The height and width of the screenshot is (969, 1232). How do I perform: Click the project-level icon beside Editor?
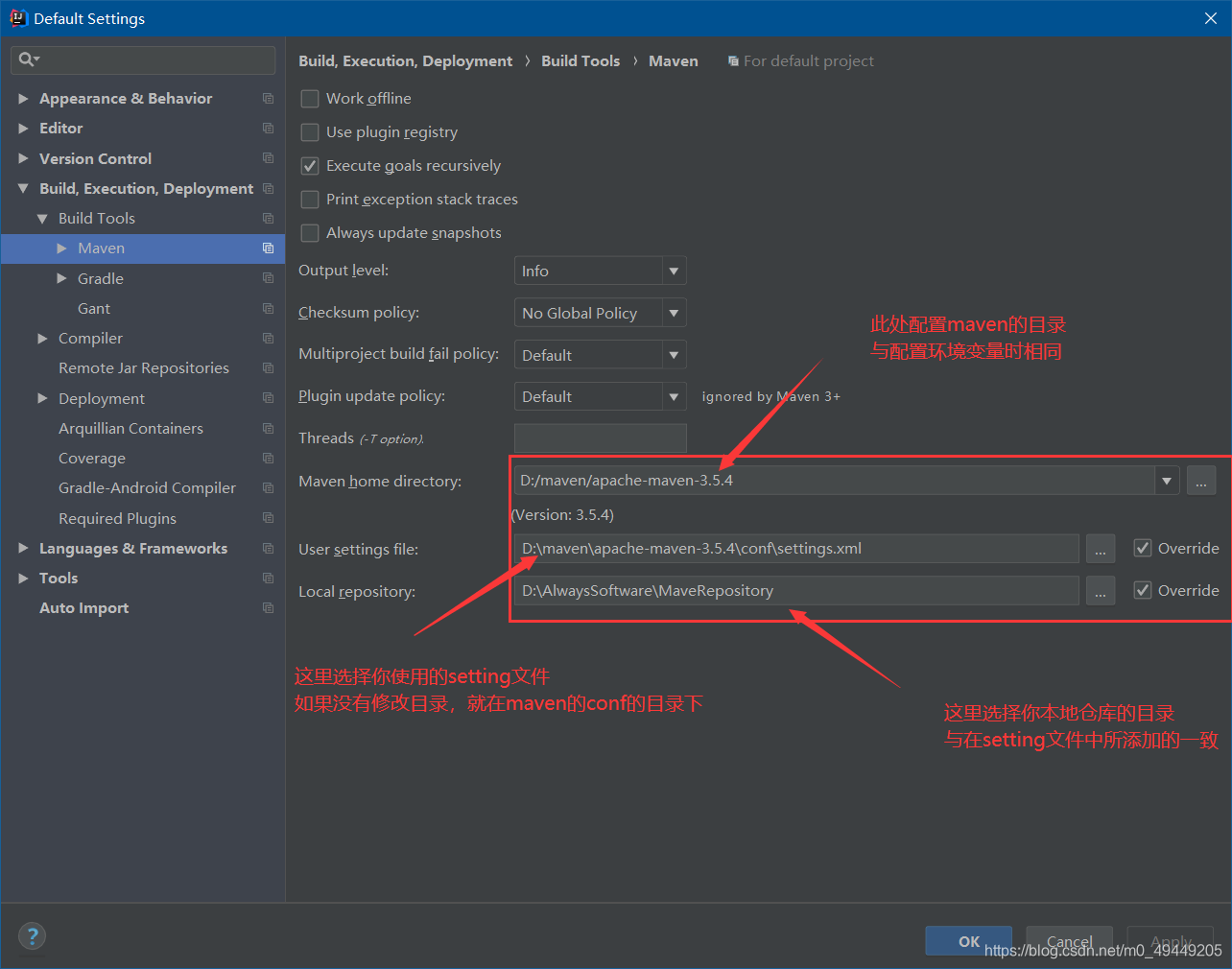(x=268, y=129)
